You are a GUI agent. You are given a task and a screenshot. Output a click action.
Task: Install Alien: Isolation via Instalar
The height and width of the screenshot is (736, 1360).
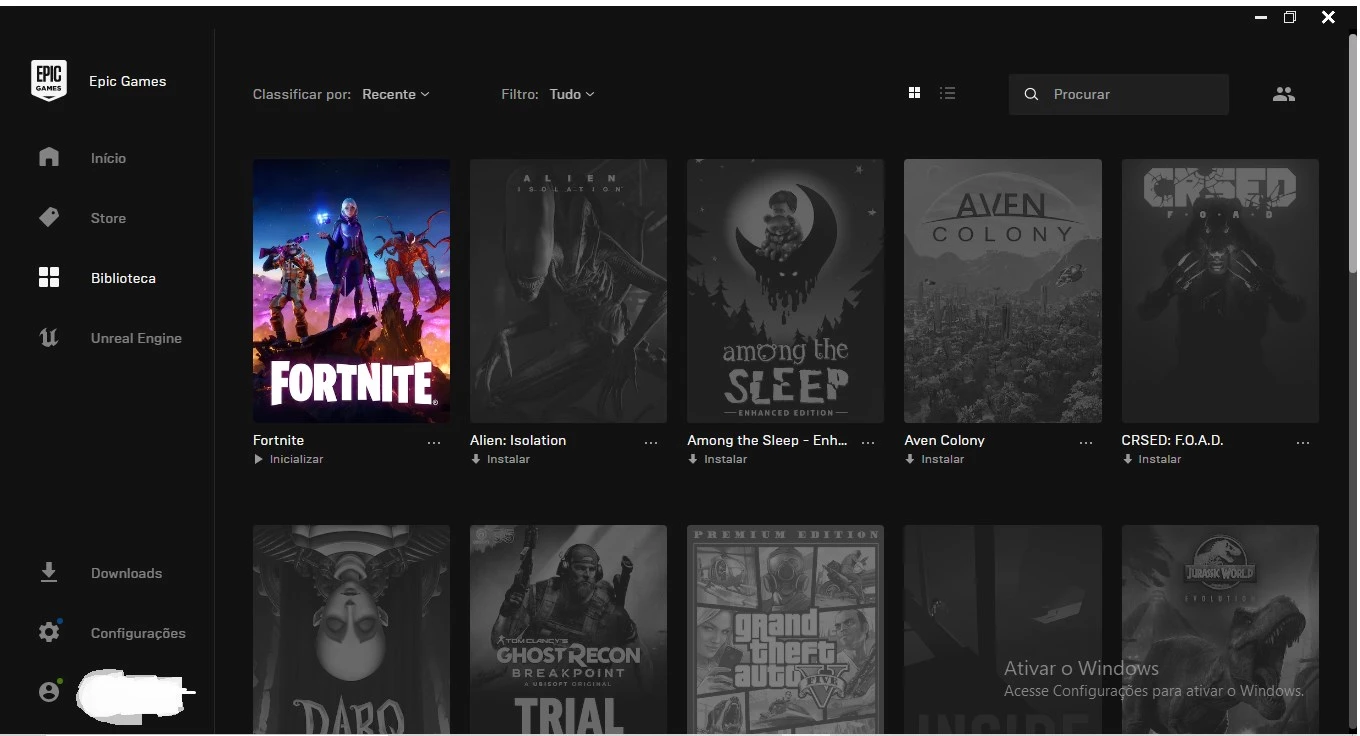pos(501,459)
